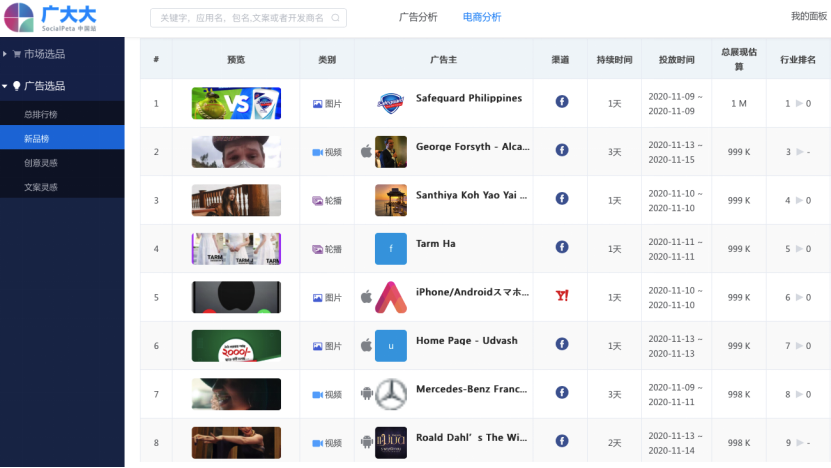Open Safeguard VS ad preview thumbnail
Screen dimensions: 831x468
pyautogui.click(x=236, y=103)
